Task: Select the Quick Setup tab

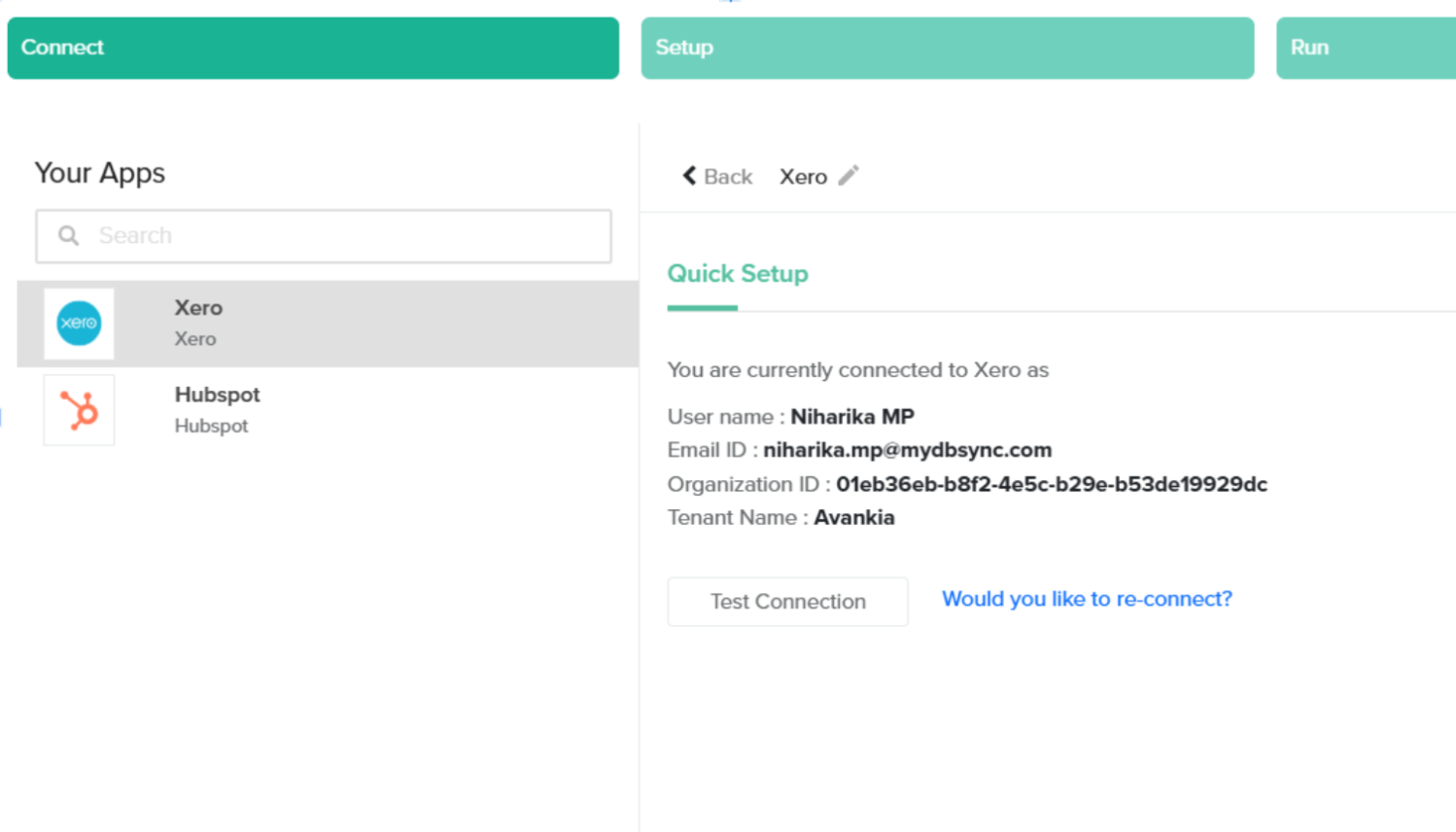Action: [x=737, y=274]
